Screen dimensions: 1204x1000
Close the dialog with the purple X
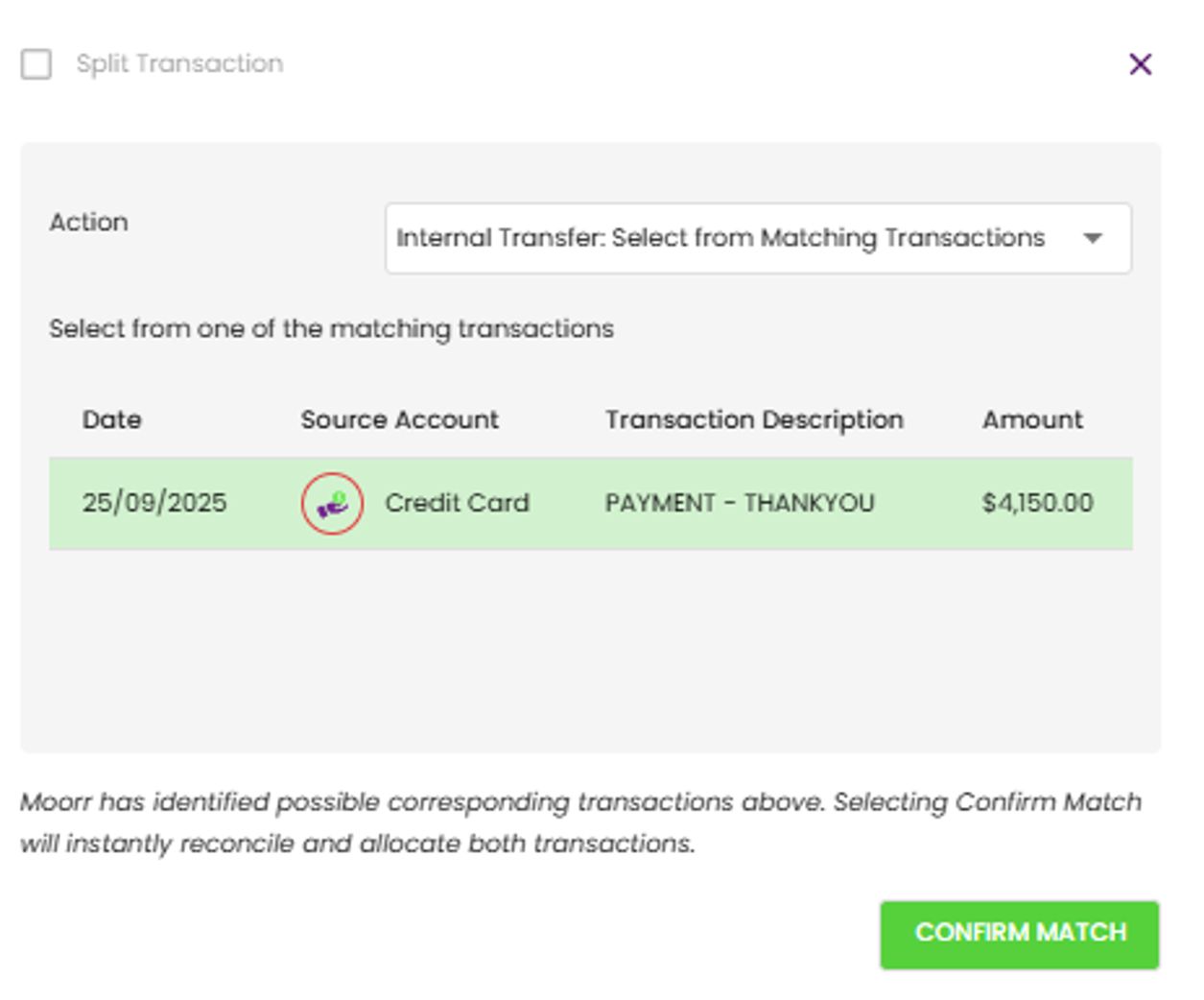(1140, 64)
